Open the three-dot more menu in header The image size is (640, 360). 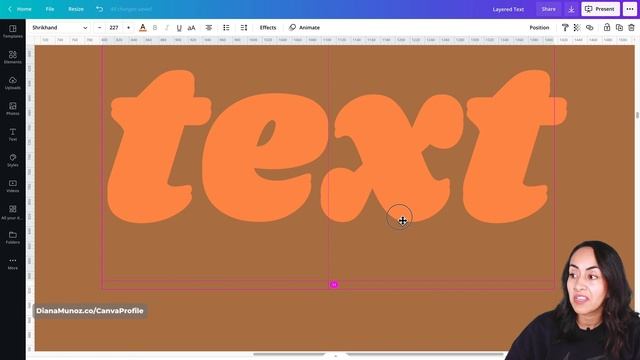(630, 9)
